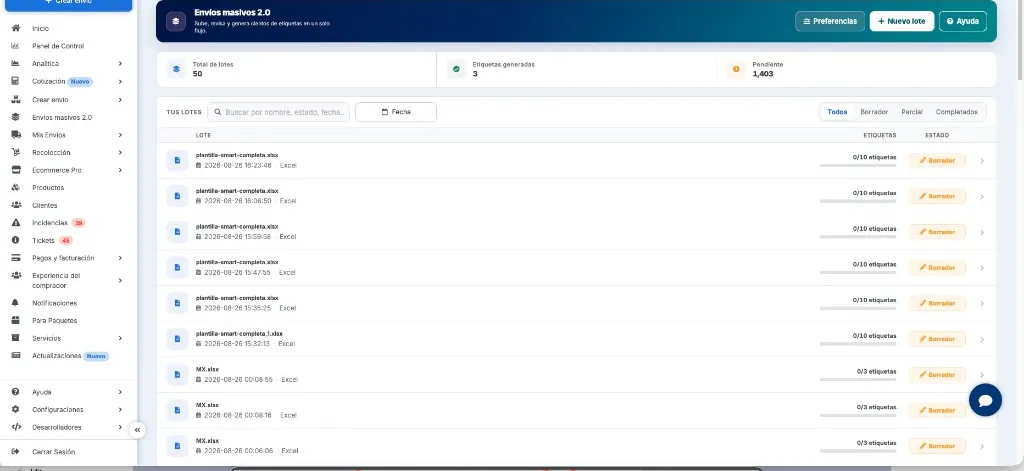
Task: Collapse the sidebar with double-chevron button
Action: (137, 430)
